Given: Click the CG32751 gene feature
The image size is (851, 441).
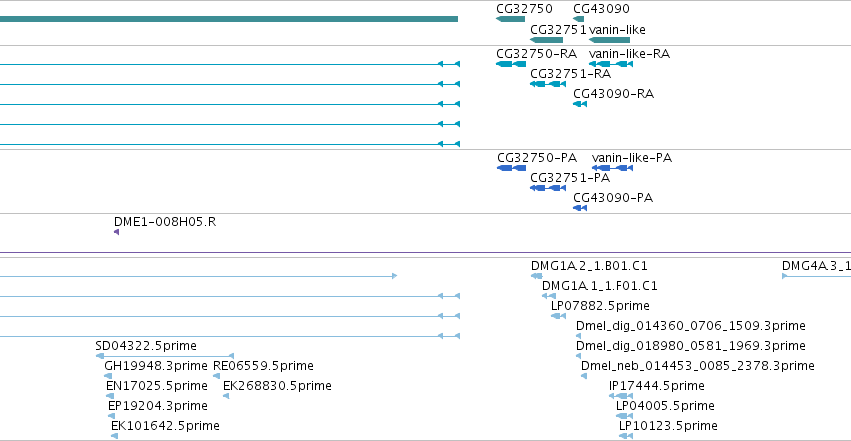Looking at the screenshot, I should point(547,40).
